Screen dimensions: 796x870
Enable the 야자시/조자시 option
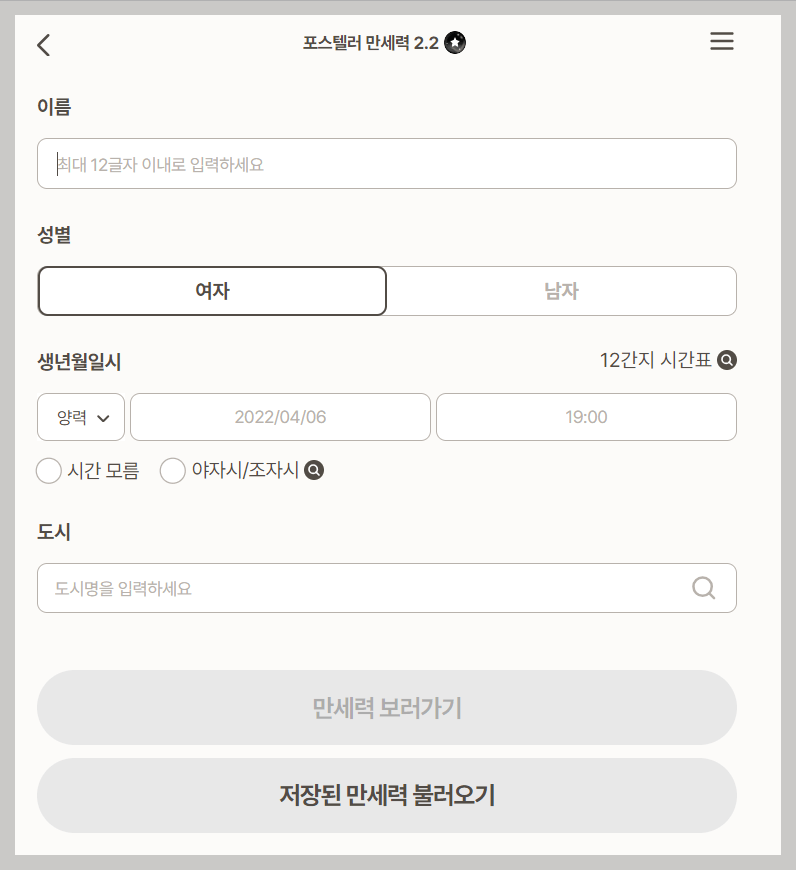pos(172,470)
